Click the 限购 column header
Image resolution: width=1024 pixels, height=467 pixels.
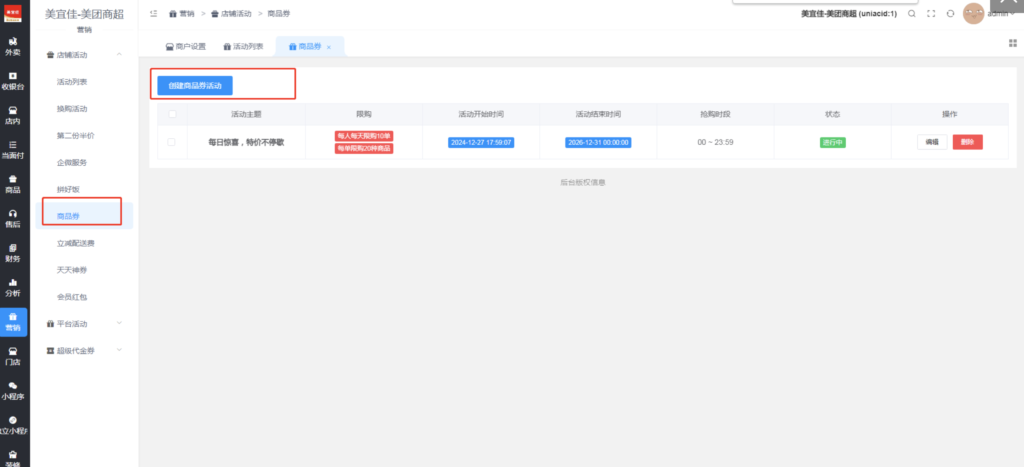pyautogui.click(x=364, y=114)
